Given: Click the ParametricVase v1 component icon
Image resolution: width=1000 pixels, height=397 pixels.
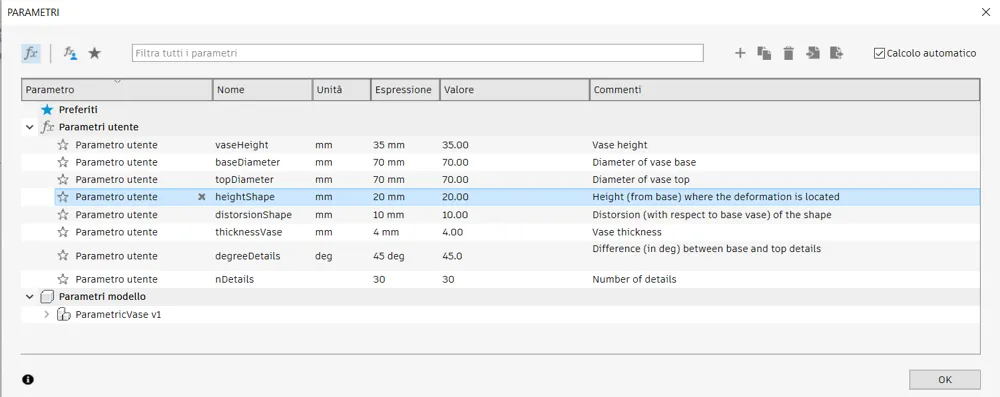Looking at the screenshot, I should (64, 314).
